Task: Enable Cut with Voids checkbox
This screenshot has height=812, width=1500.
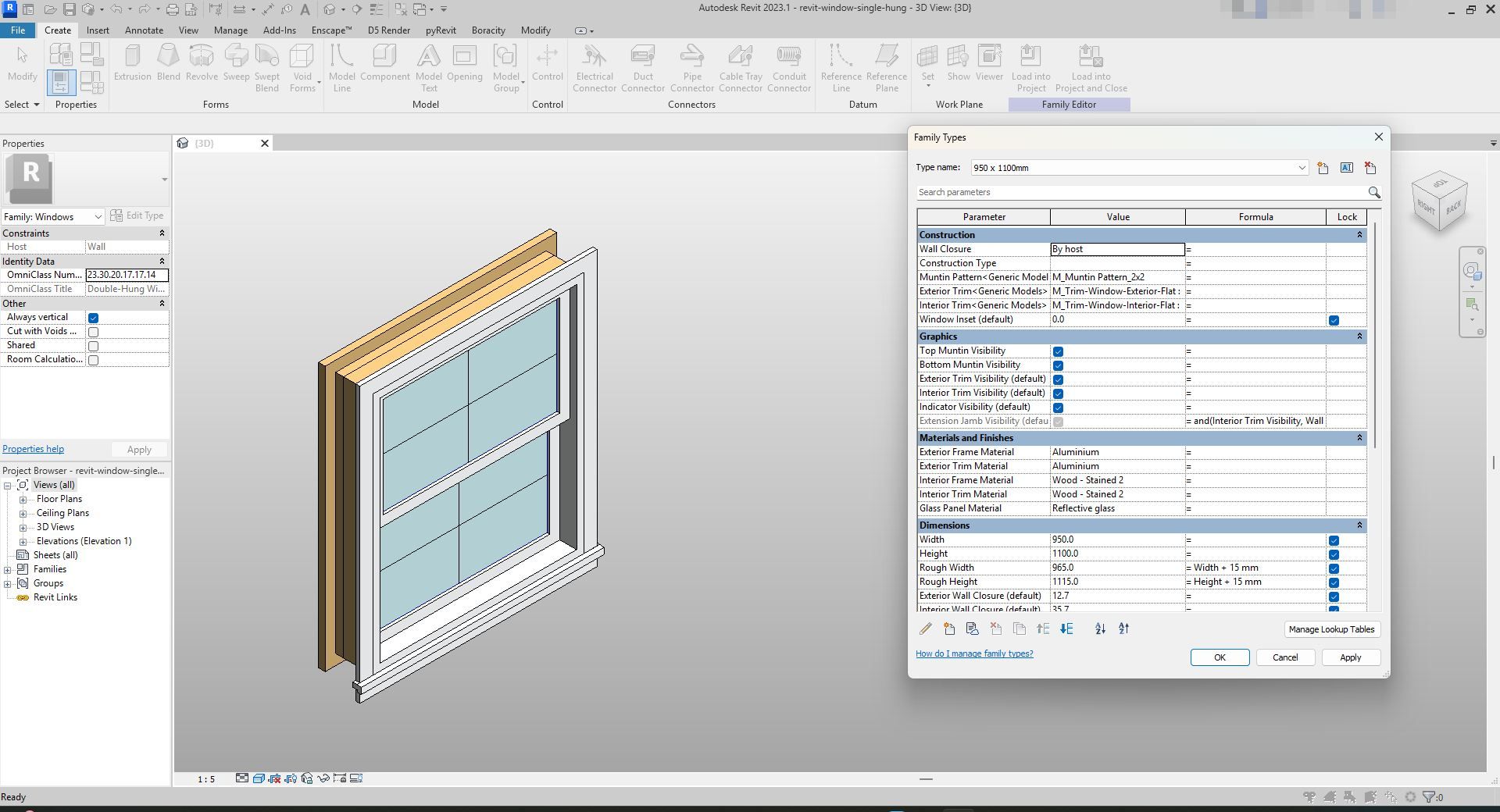Action: tap(93, 332)
